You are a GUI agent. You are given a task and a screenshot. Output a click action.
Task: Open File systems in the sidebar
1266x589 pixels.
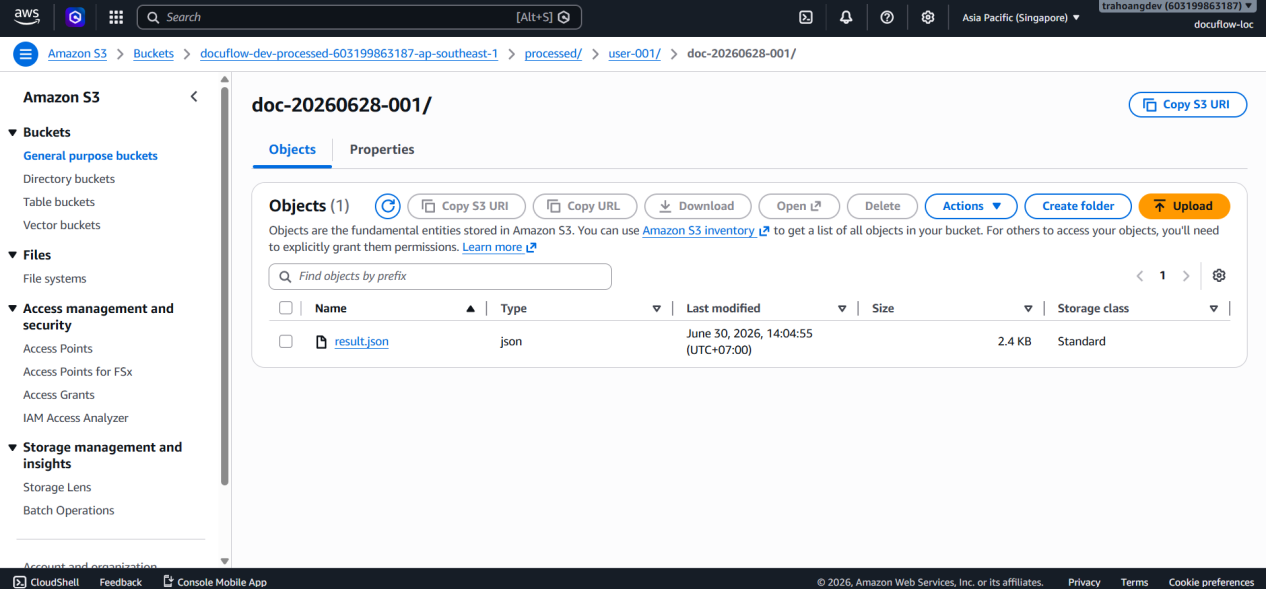[55, 279]
